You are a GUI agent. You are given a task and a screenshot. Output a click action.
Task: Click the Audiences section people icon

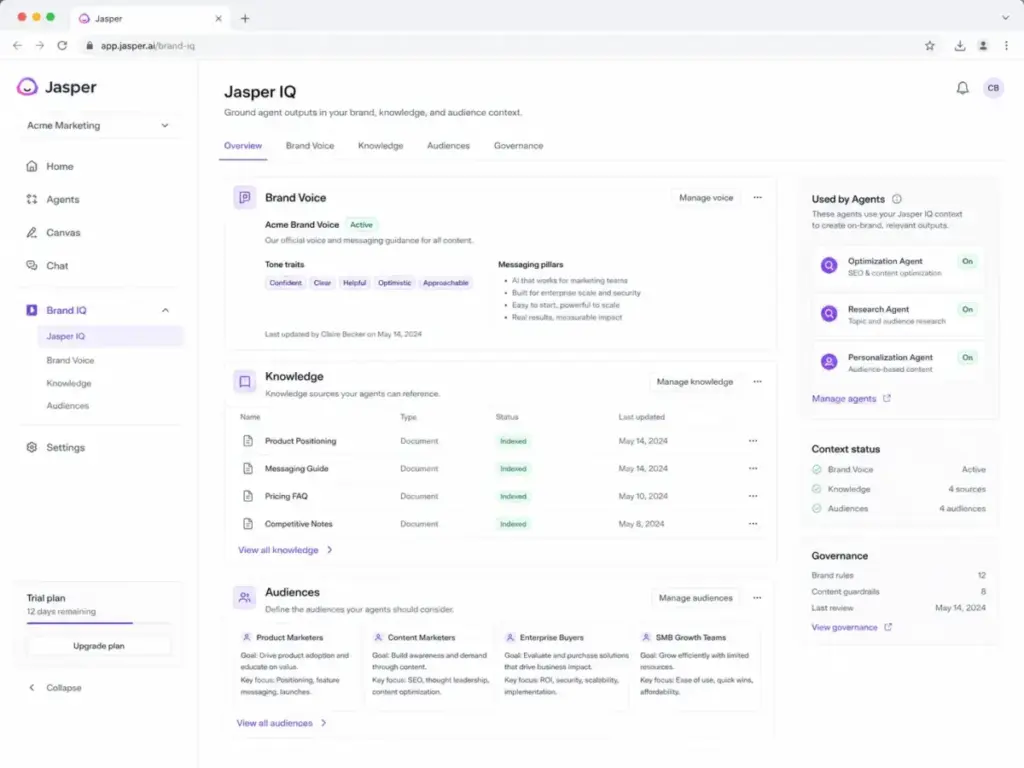(245, 597)
